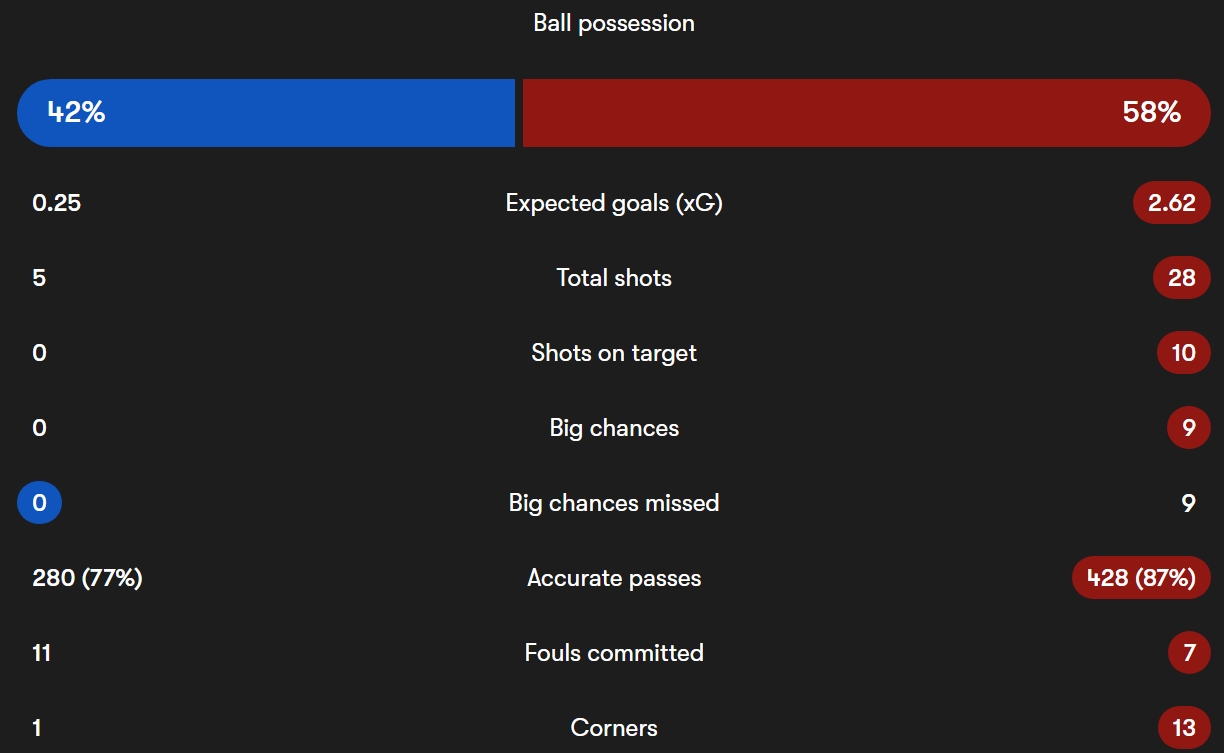The image size is (1224, 753).
Task: Click the red 7 fouls committed badge
Action: click(1189, 653)
